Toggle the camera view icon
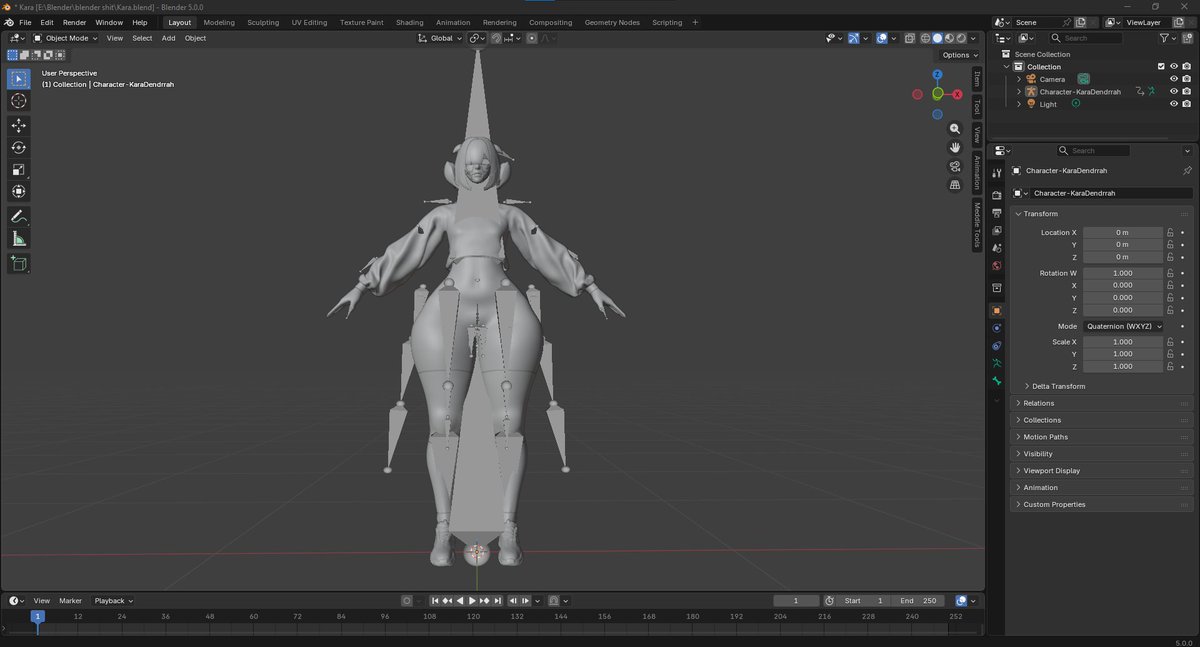The width and height of the screenshot is (1200, 647). tap(955, 166)
